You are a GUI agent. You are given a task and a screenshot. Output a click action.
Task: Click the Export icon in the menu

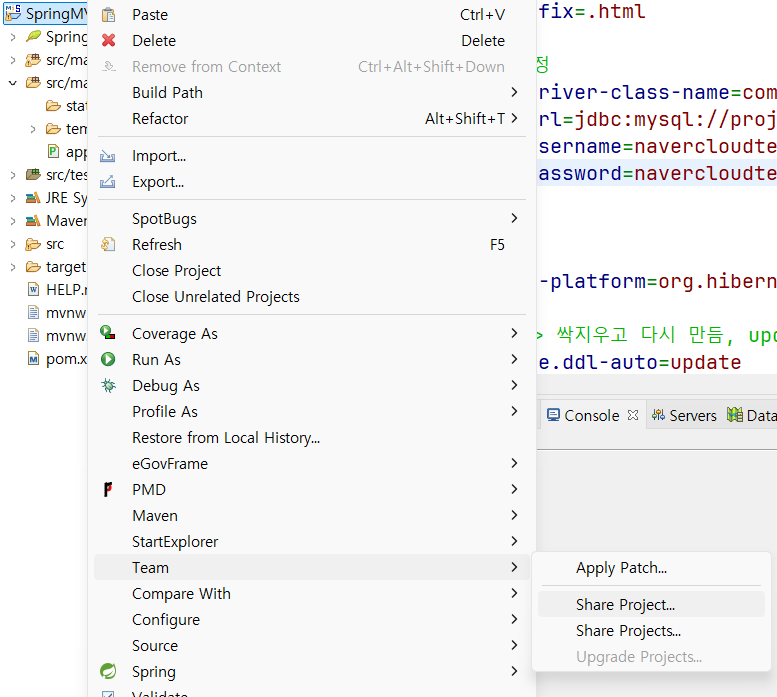108,182
